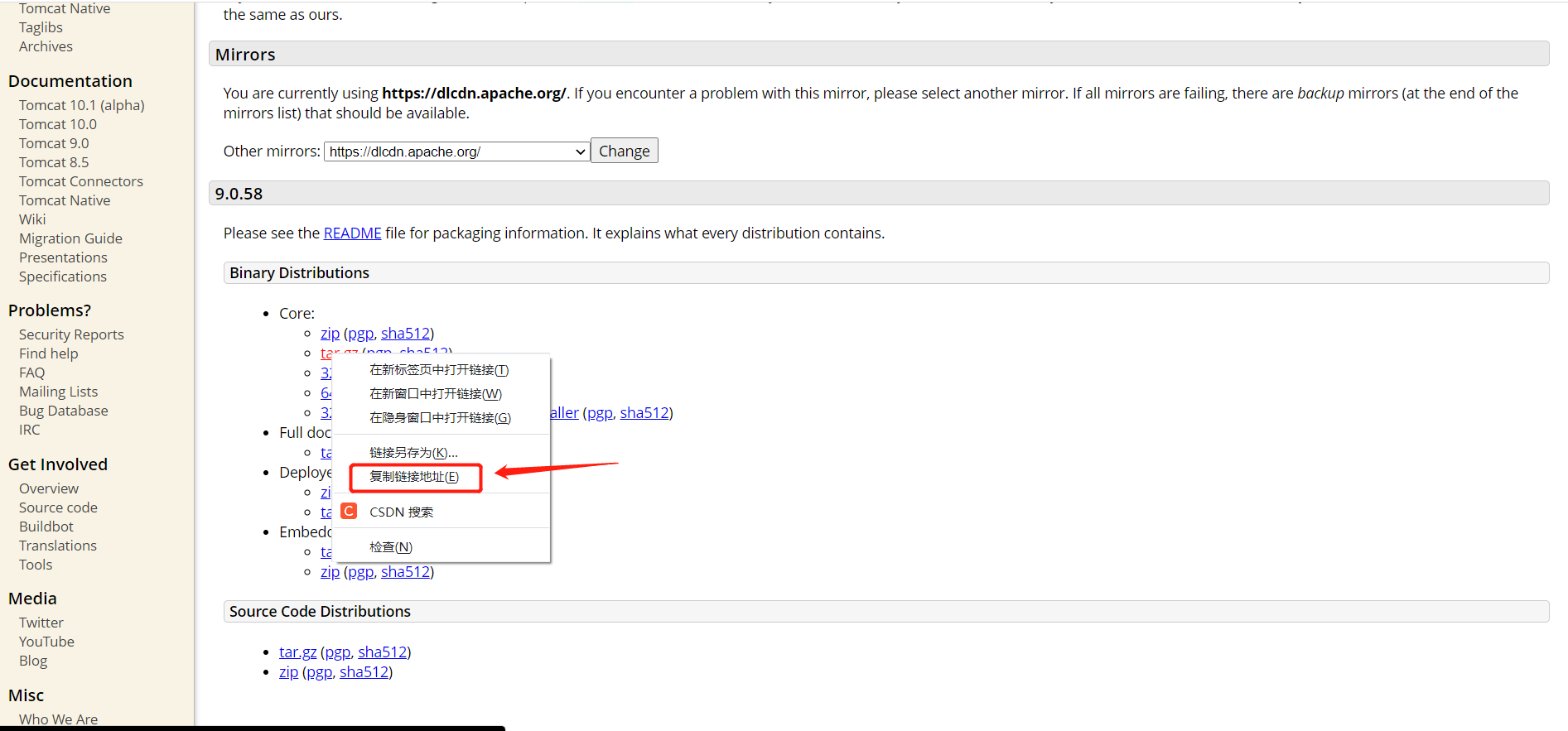Screen dimensions: 1568x731
Task: Select 'Open link in new tab' menu entry
Action: [x=439, y=370]
